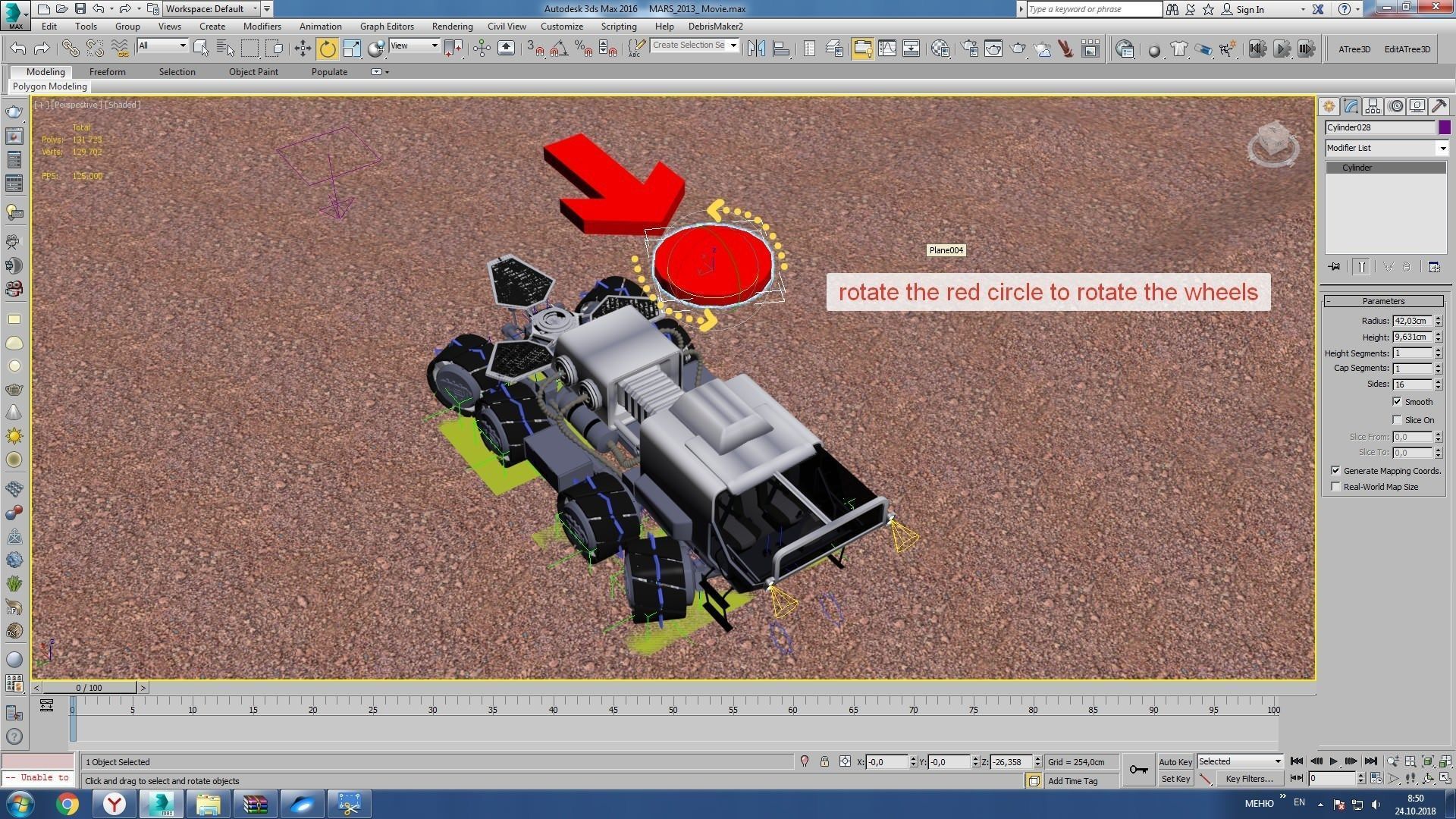This screenshot has width=1456, height=819.
Task: Click the Undo arrow in the main toolbar
Action: click(18, 49)
